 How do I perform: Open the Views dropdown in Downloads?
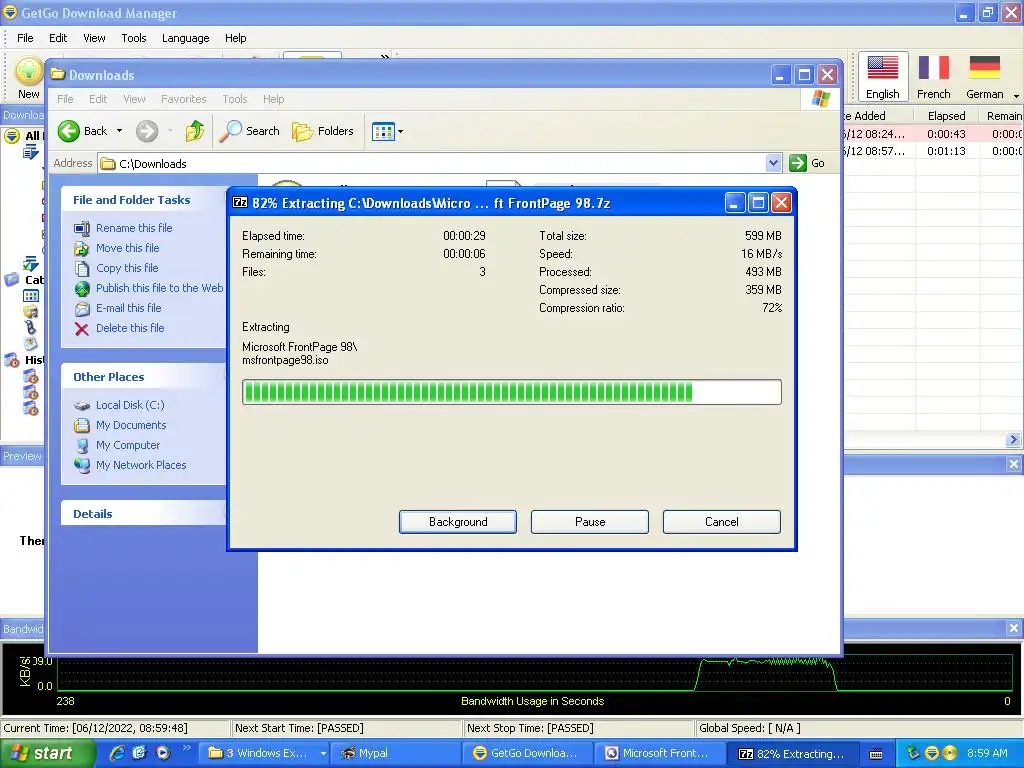387,131
